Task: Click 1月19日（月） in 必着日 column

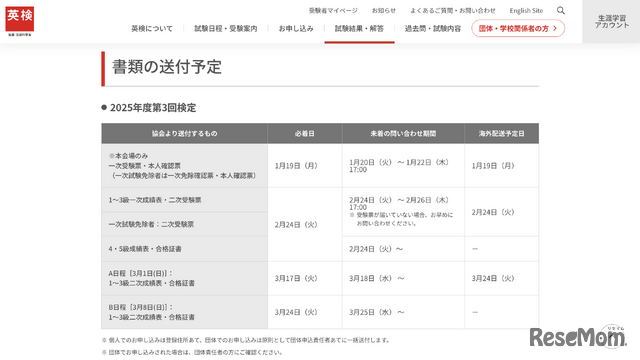Action: 296,166
